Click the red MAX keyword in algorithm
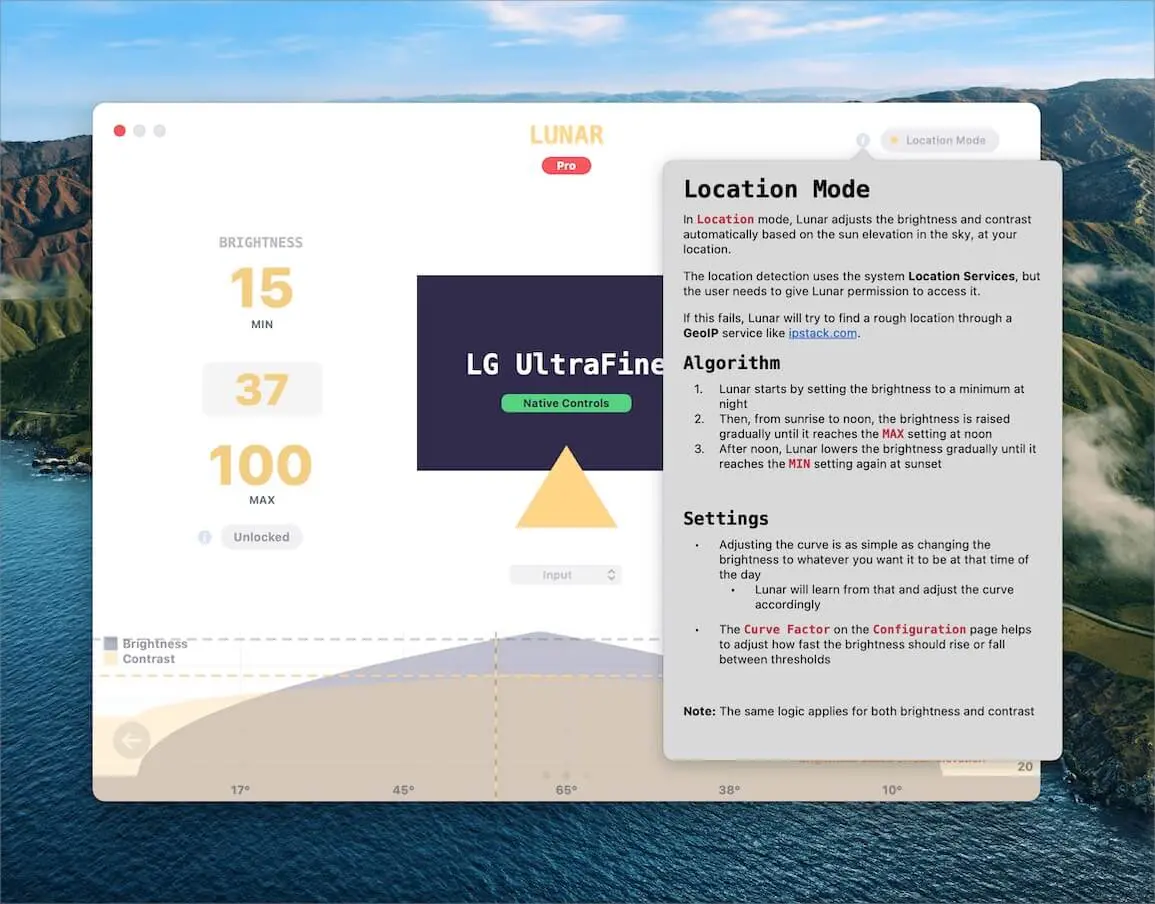 [x=893, y=434]
